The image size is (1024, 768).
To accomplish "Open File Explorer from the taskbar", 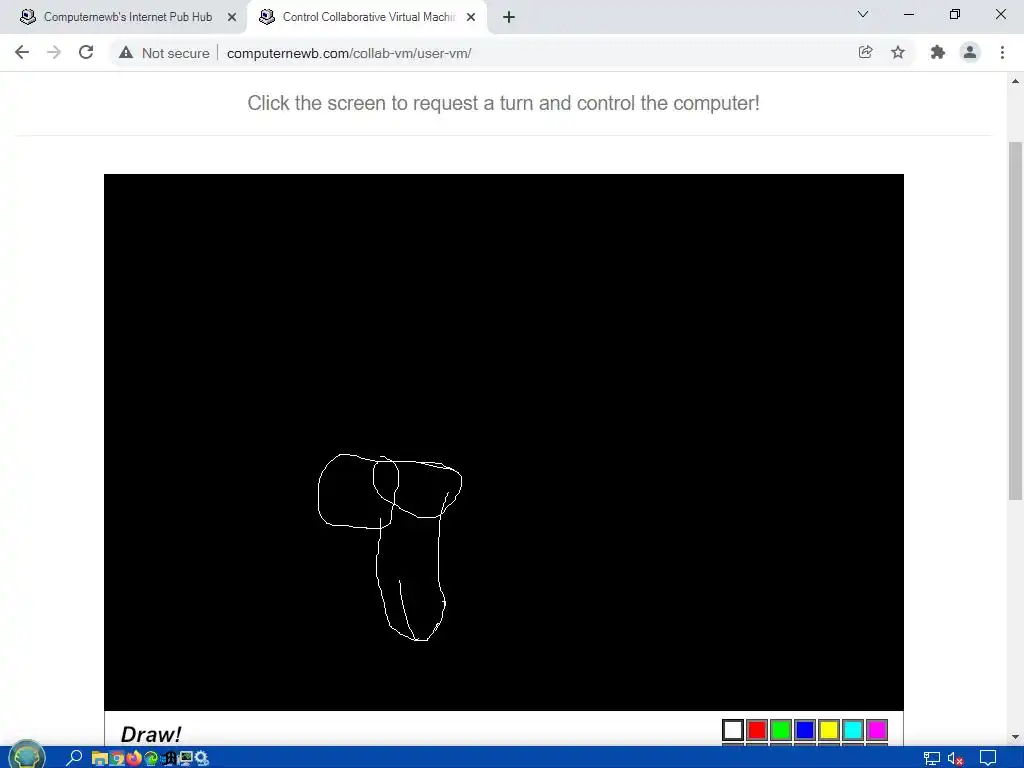I will tap(99, 758).
